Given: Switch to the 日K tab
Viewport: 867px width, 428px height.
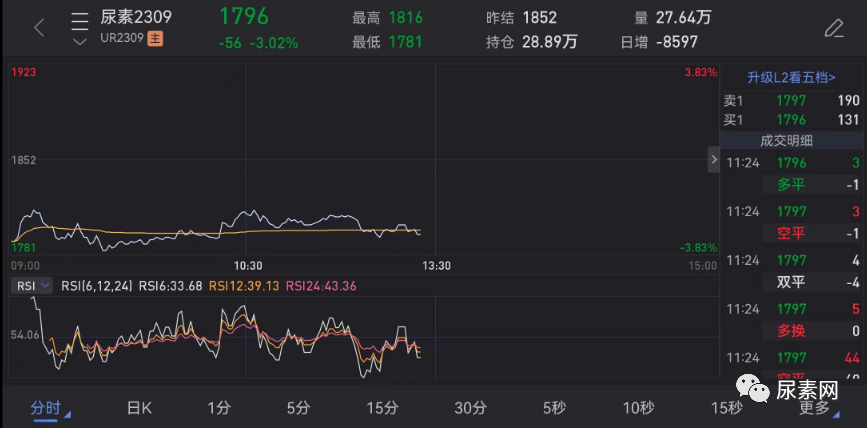Looking at the screenshot, I should click(139, 409).
